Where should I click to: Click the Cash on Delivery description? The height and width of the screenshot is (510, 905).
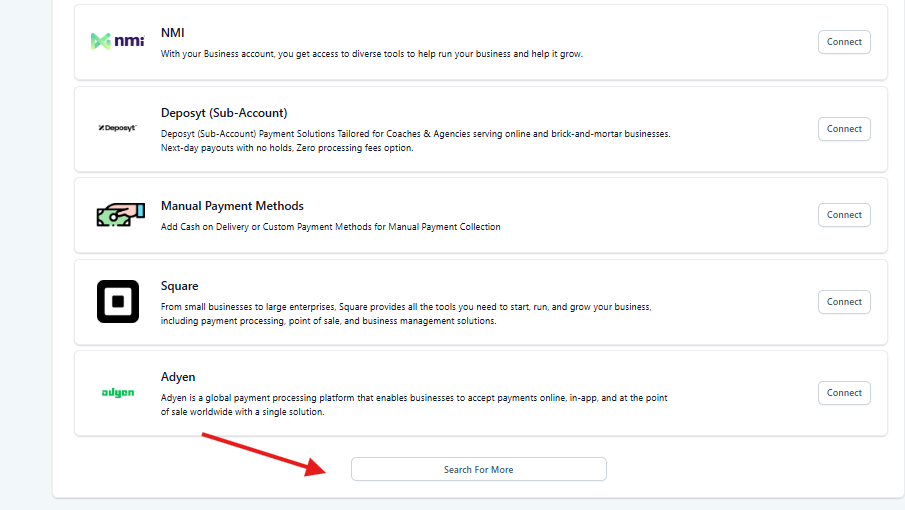point(330,227)
